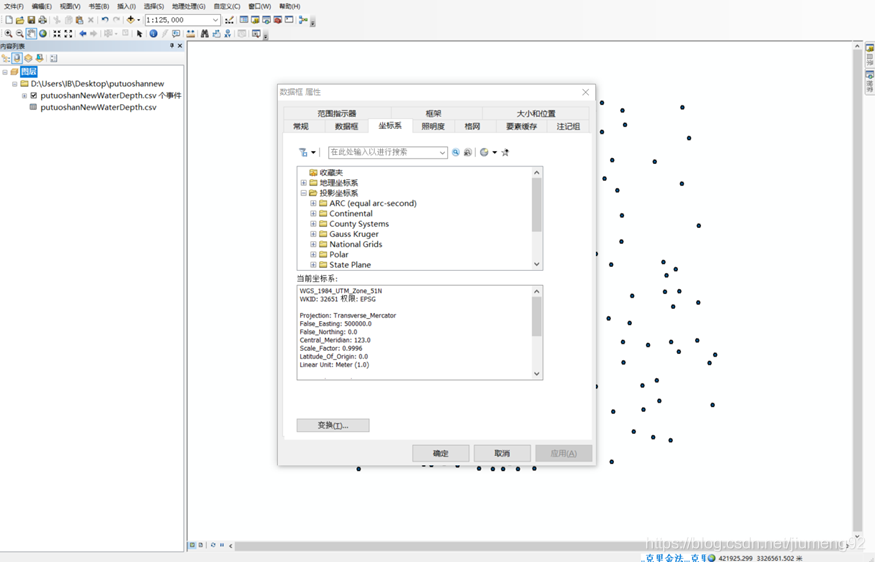Expand the Gauss Kruger folder
Screen dimensions: 875x562
click(313, 234)
